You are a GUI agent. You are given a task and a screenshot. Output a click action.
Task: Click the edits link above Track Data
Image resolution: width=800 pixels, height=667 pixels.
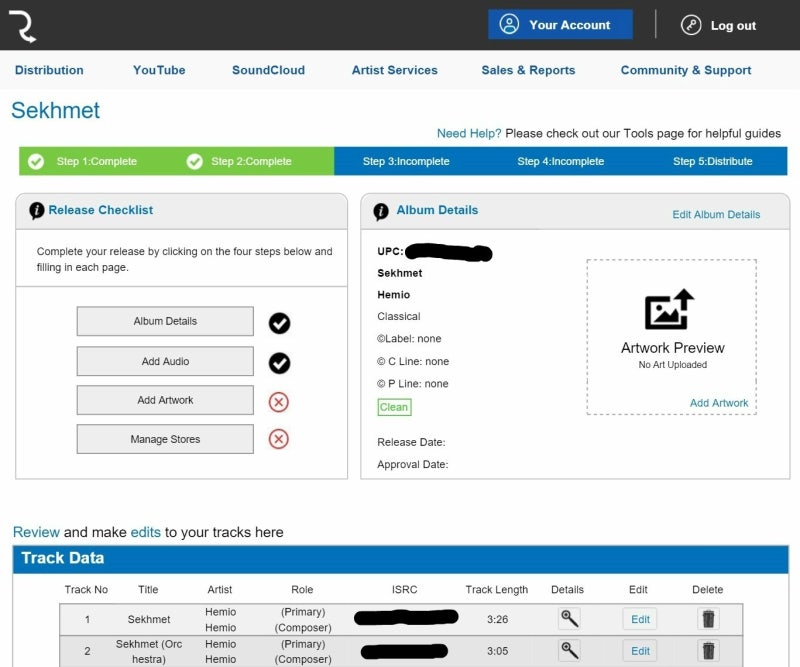click(145, 532)
